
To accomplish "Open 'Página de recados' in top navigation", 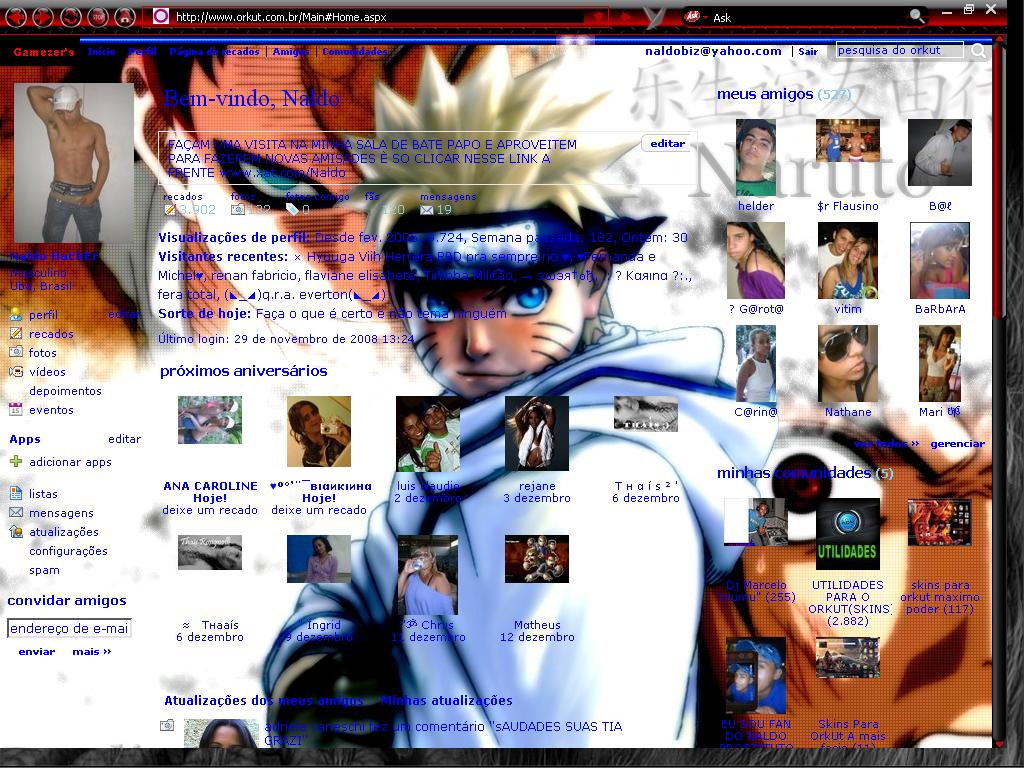I will tap(214, 52).
